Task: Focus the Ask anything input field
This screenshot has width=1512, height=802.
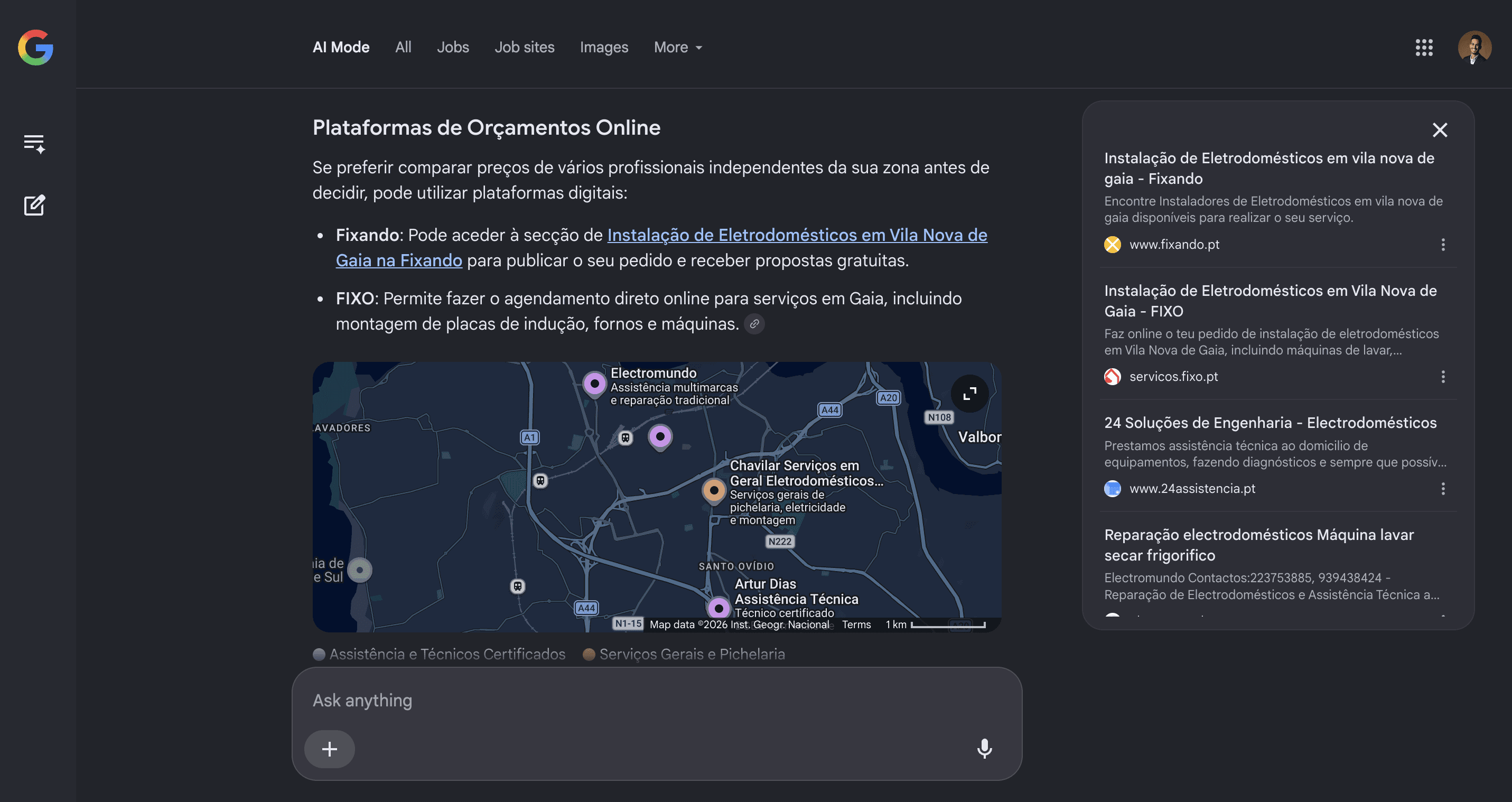Action: [x=656, y=701]
